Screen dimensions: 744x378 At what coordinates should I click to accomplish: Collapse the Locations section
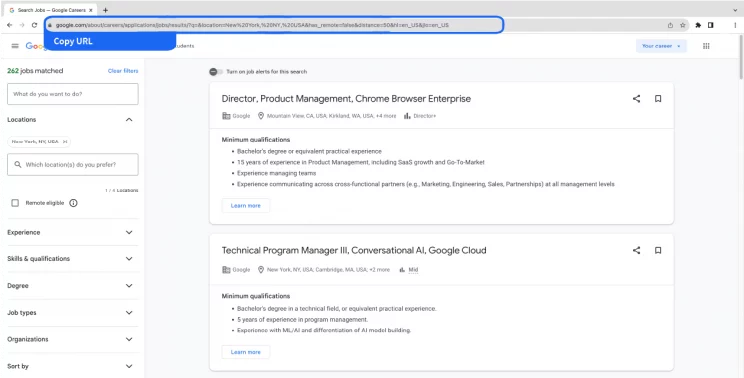point(129,120)
